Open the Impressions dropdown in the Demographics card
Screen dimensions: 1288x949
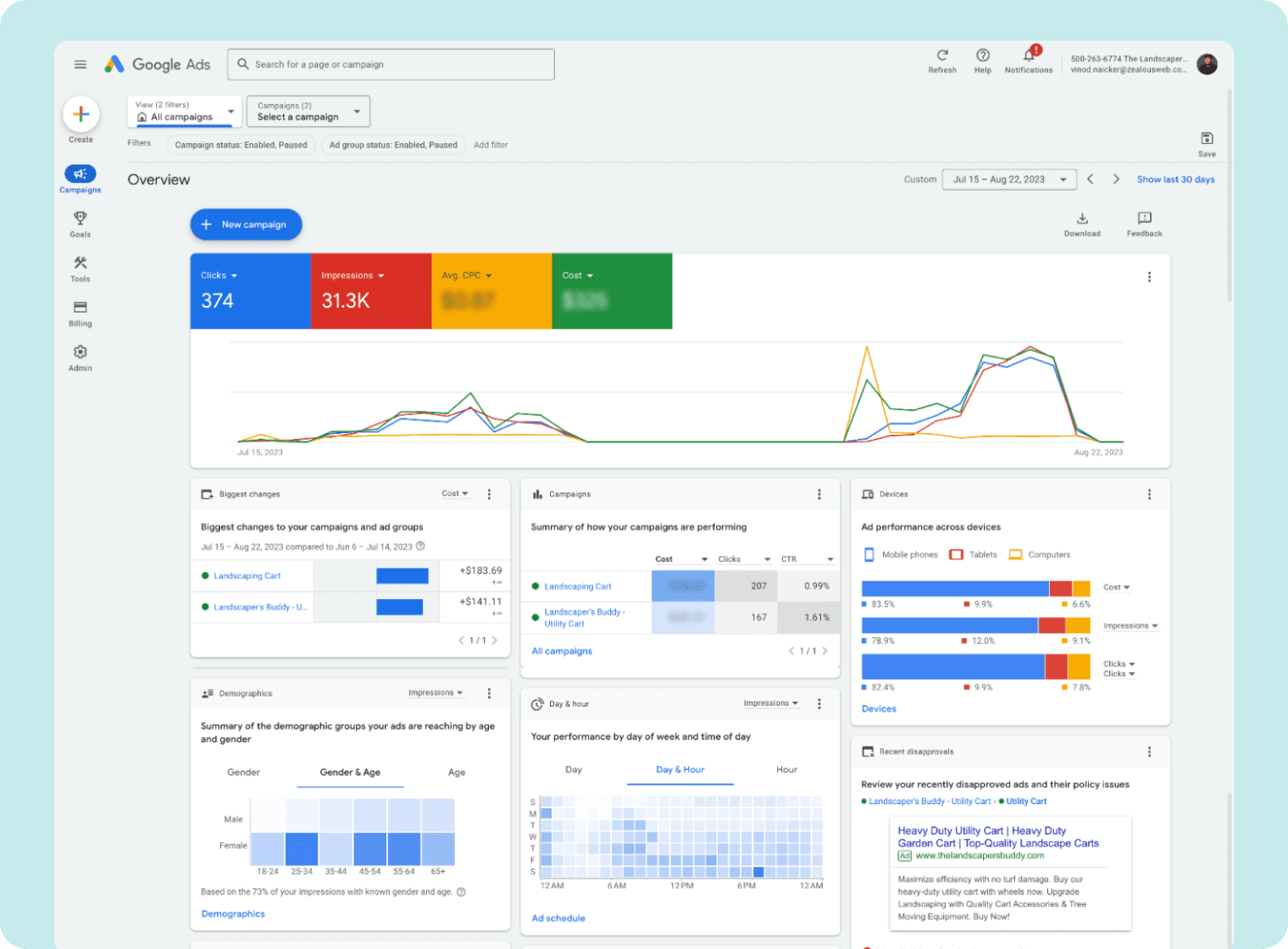click(x=435, y=692)
